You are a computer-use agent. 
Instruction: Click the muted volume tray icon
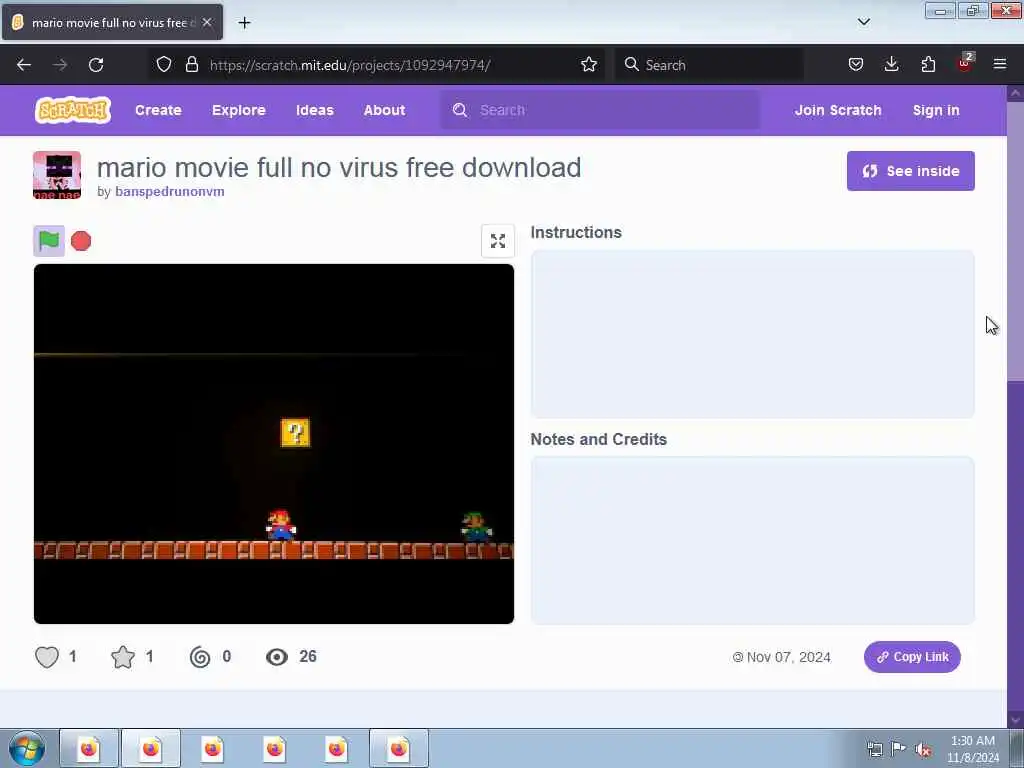923,749
